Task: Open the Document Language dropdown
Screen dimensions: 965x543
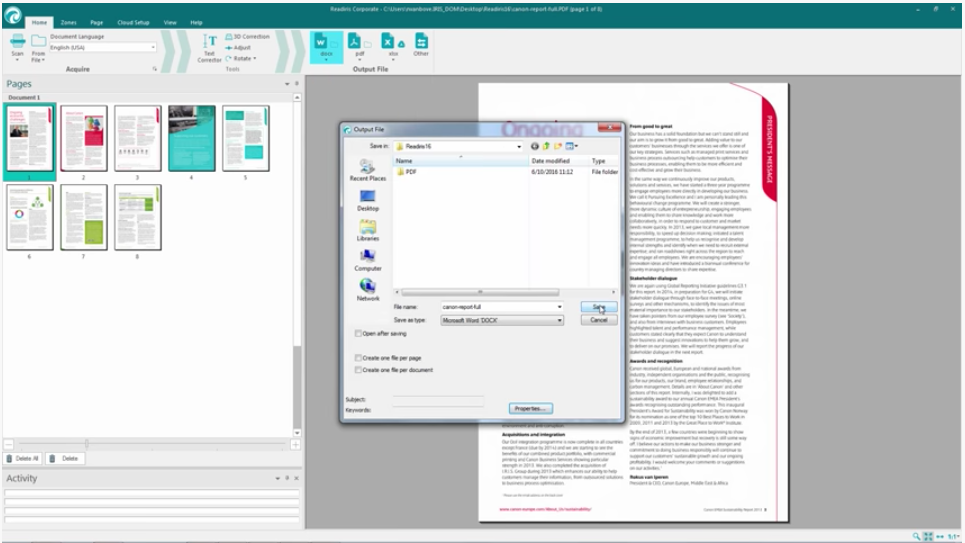Action: click(x=153, y=47)
